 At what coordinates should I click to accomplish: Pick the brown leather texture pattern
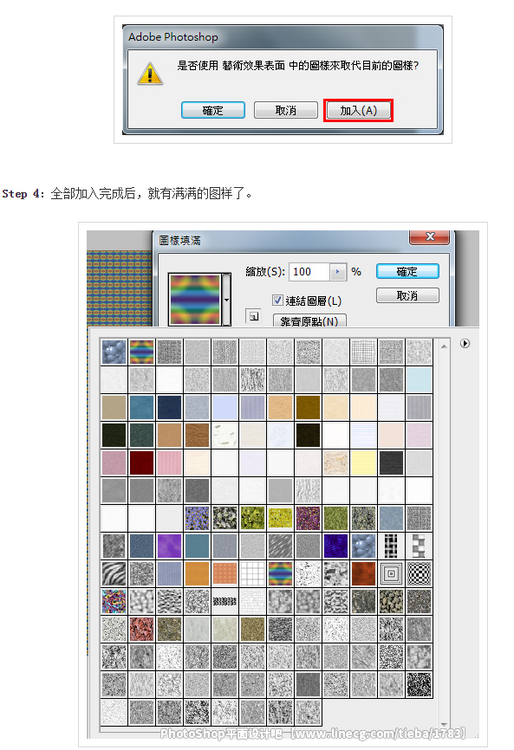coord(197,435)
